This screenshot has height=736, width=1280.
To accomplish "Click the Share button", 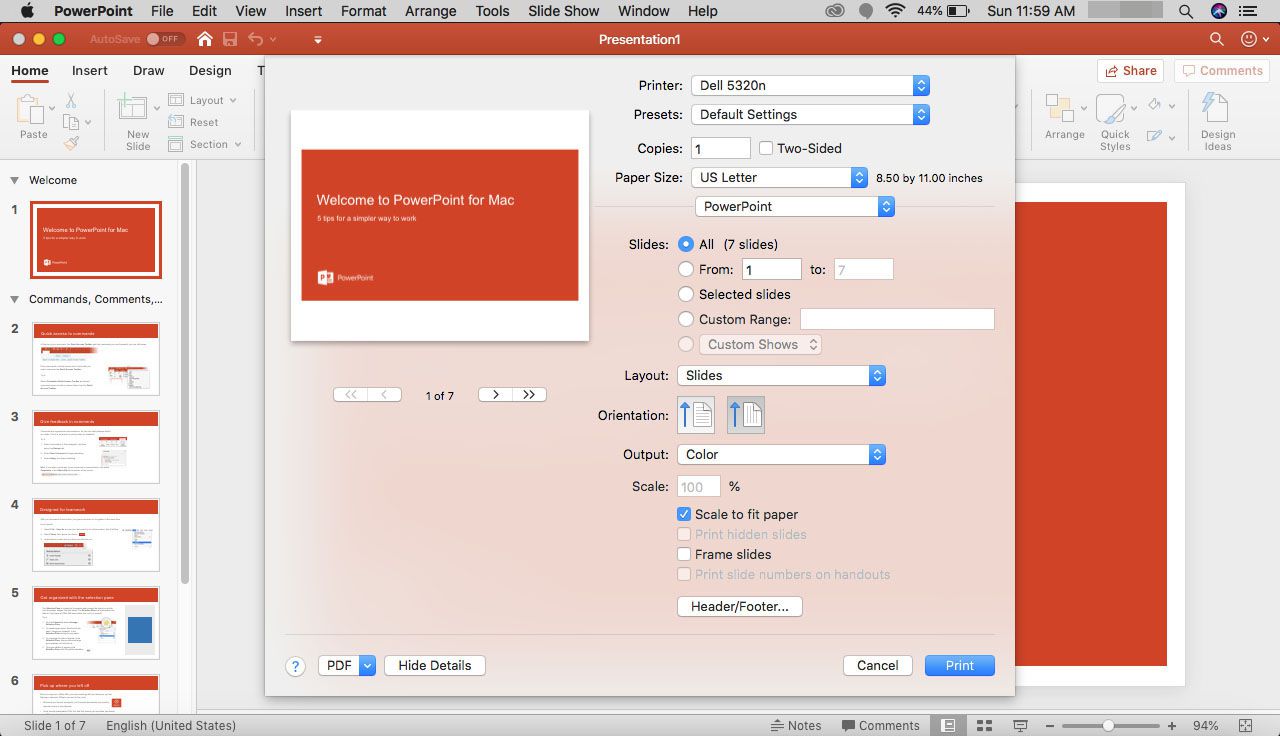I will 1130,71.
